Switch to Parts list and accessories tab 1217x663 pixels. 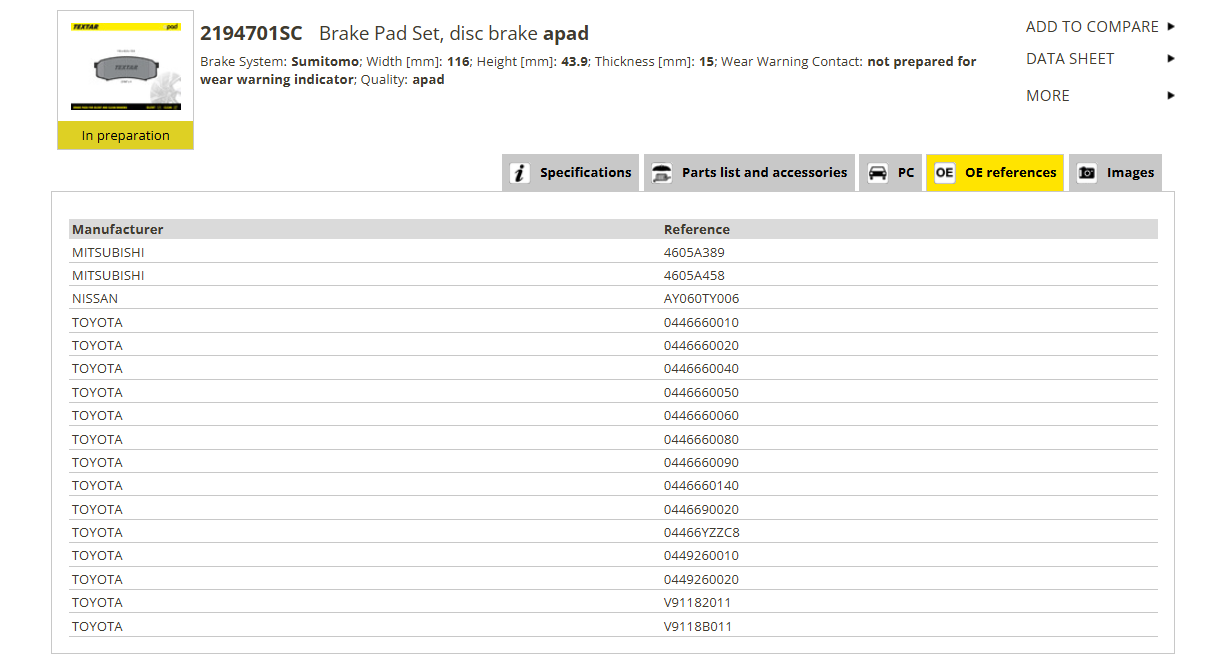tap(749, 173)
